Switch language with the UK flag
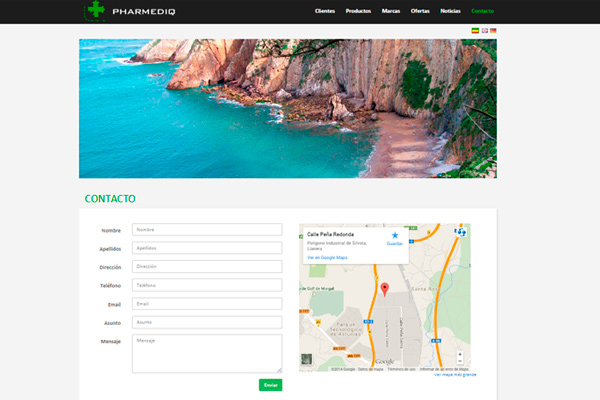The width and height of the screenshot is (600, 400). (484, 31)
